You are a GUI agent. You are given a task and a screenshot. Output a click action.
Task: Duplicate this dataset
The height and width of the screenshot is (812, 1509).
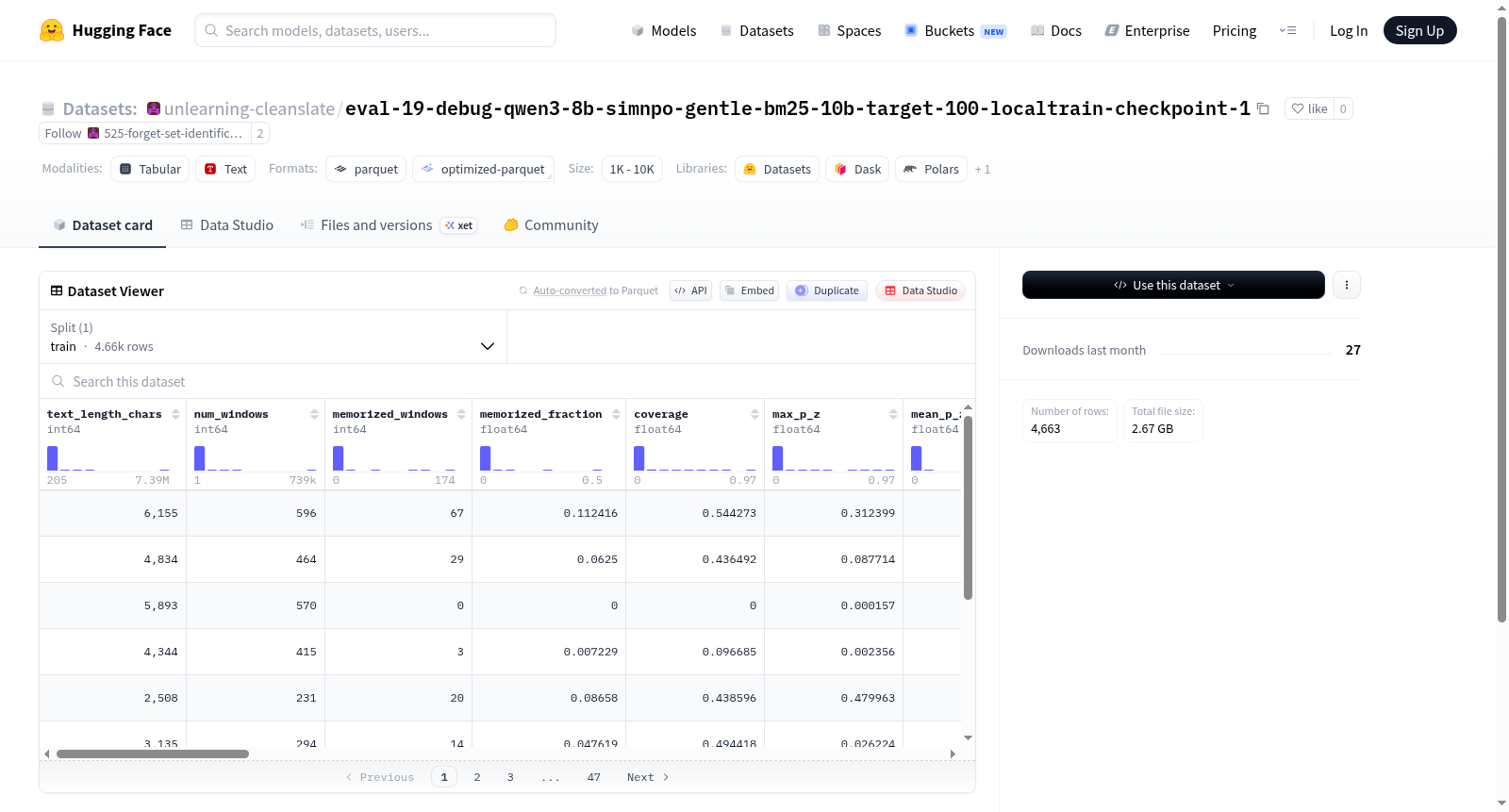pos(827,290)
